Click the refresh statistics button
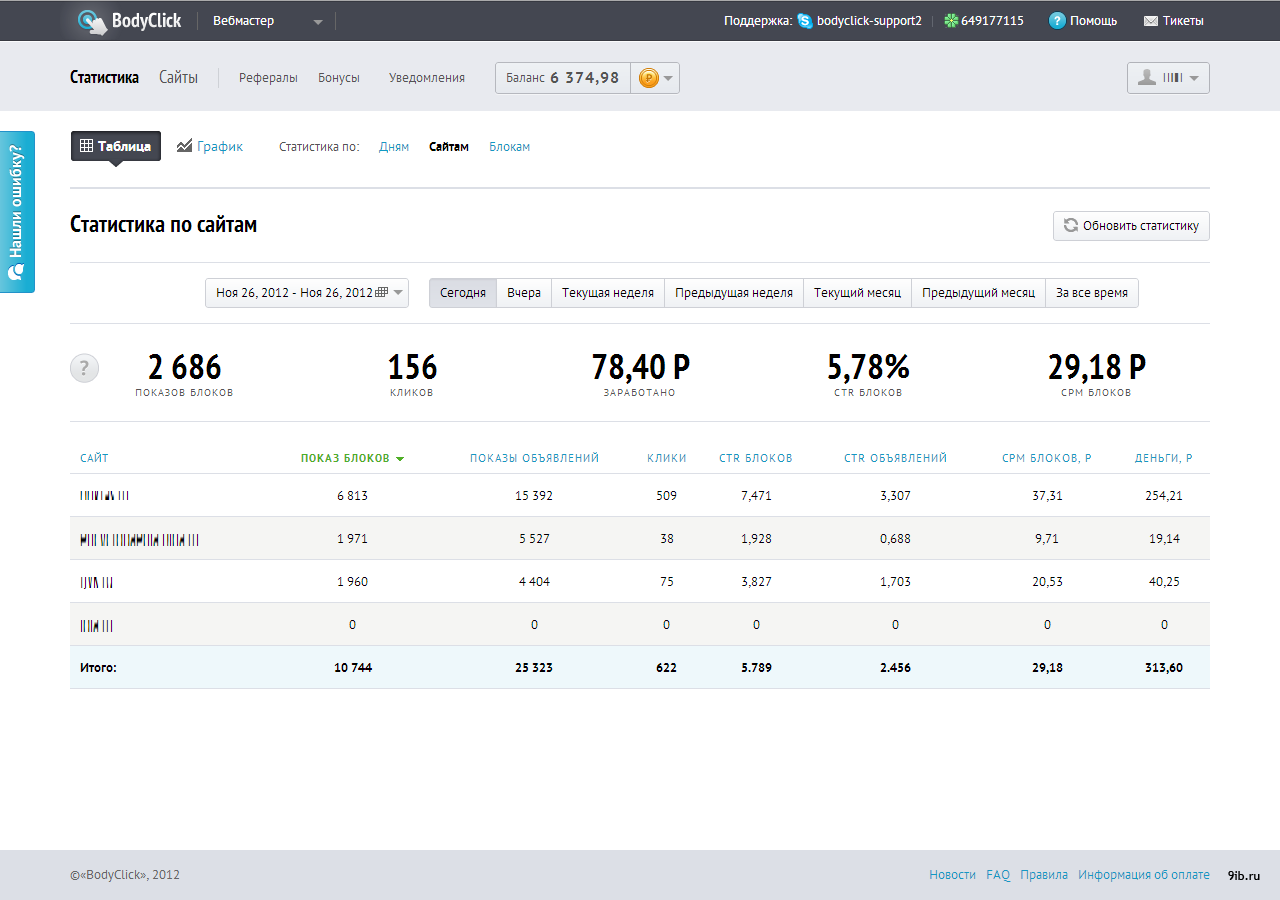1280x900 pixels. [x=1131, y=226]
